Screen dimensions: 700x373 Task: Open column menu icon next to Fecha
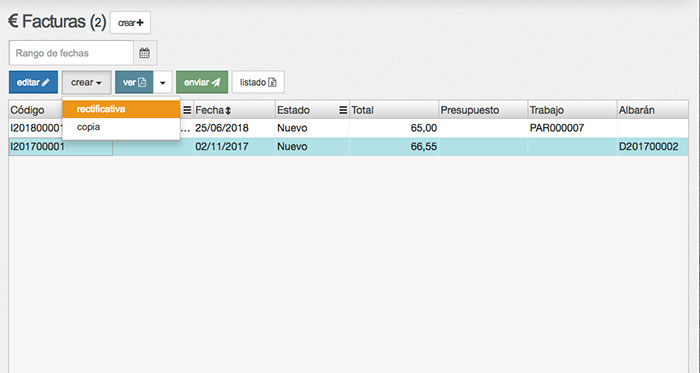[187, 110]
